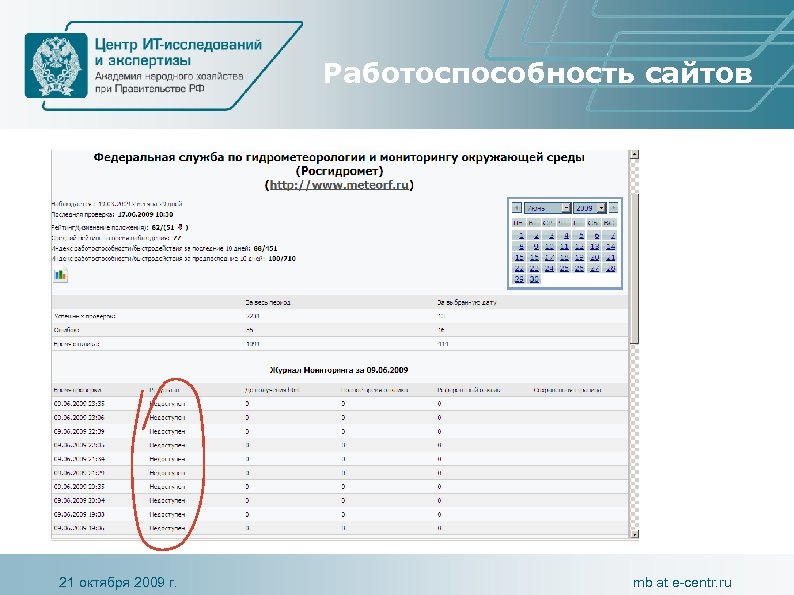Click the page scrollbar up arrow
The image size is (794, 595).
pos(634,155)
